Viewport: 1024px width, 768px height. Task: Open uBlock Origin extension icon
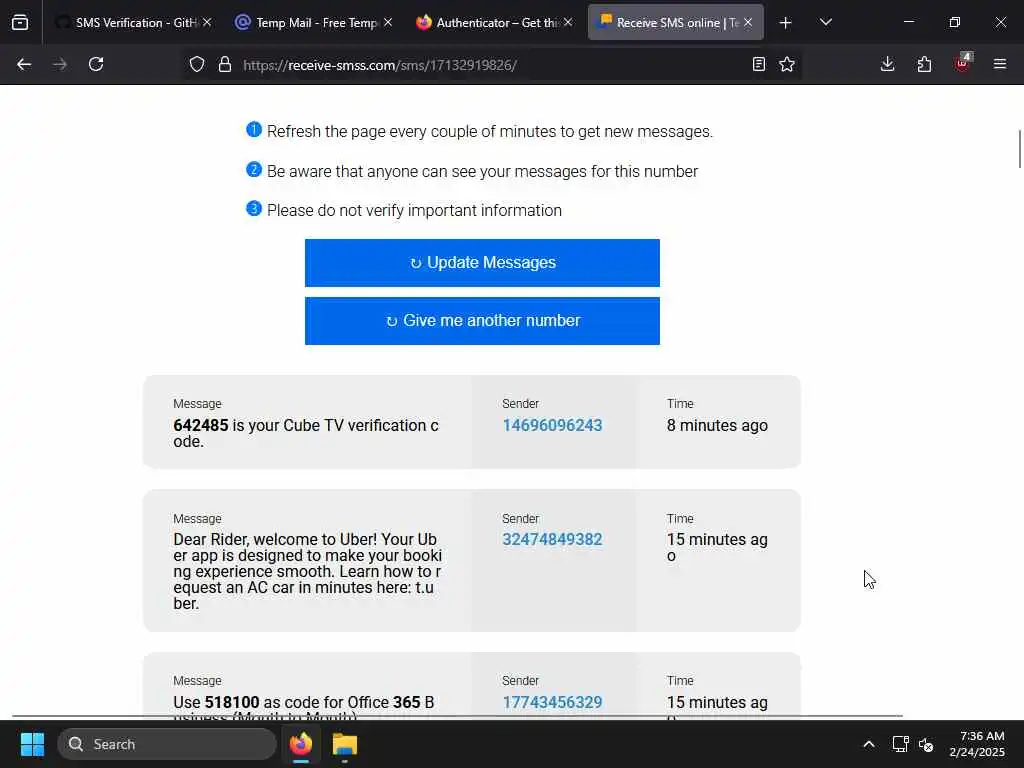(x=963, y=63)
